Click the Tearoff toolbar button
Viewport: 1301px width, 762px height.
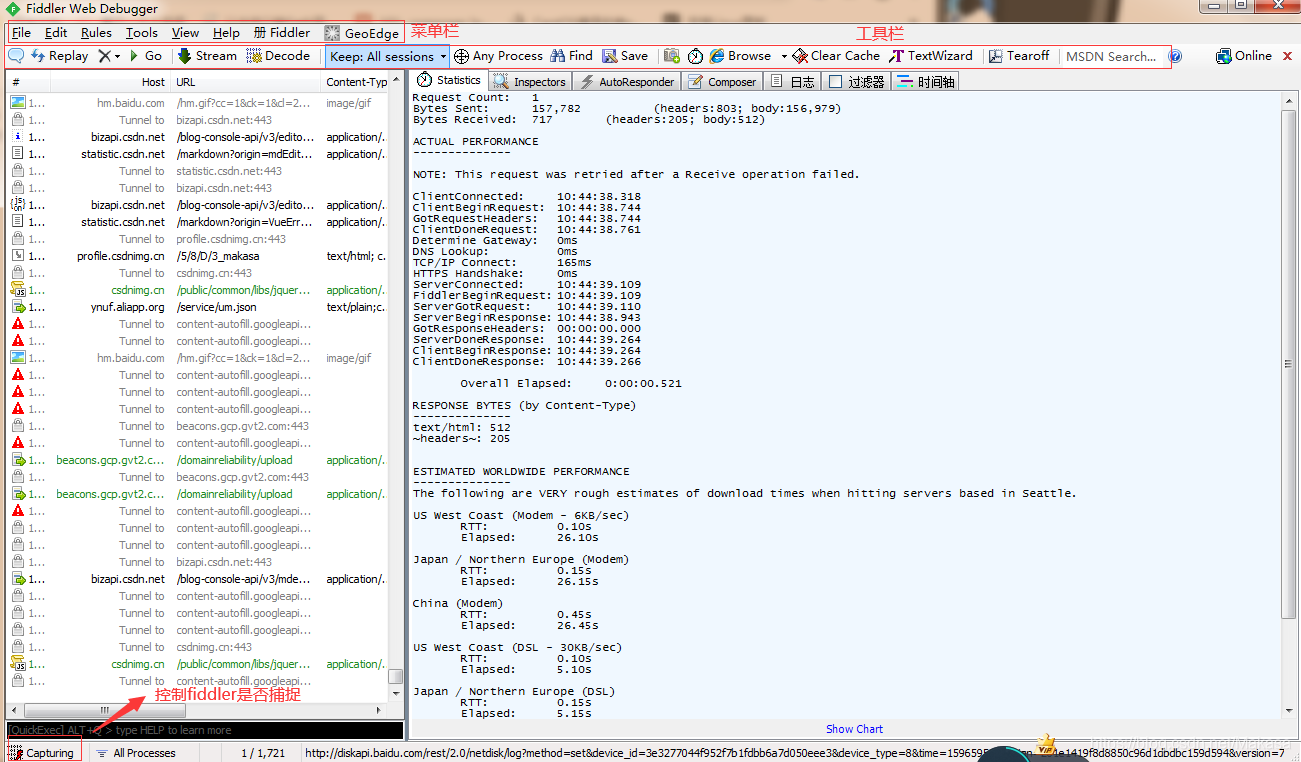point(1019,56)
